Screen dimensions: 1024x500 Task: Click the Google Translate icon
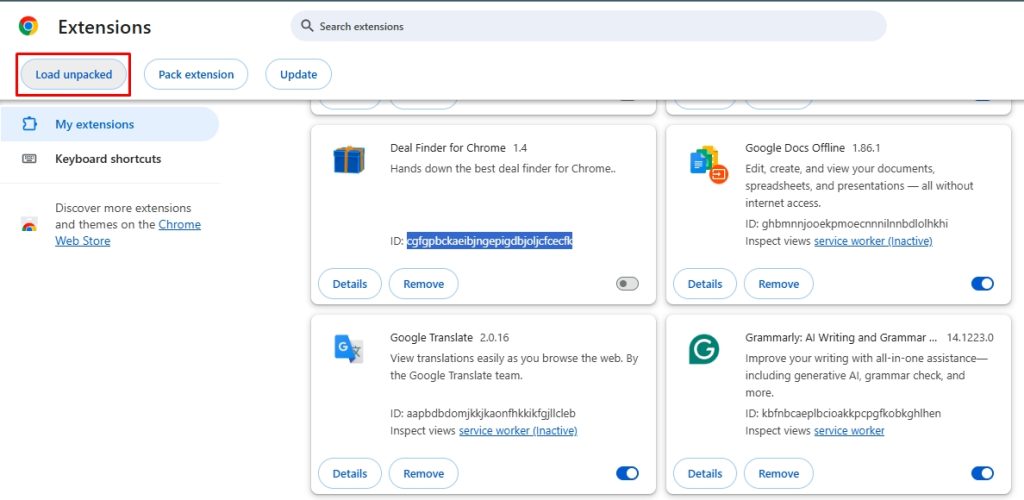[349, 349]
